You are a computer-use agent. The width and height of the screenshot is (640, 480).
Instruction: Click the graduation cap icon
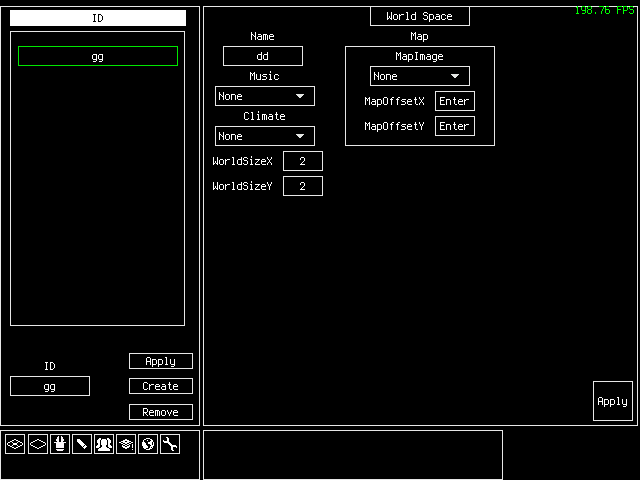point(126,445)
